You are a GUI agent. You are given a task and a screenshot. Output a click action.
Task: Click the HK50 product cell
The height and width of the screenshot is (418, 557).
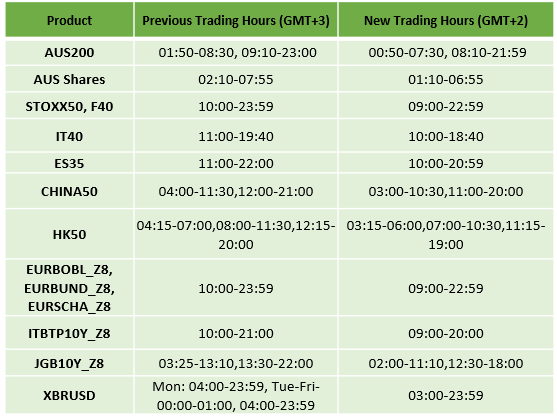(x=69, y=234)
